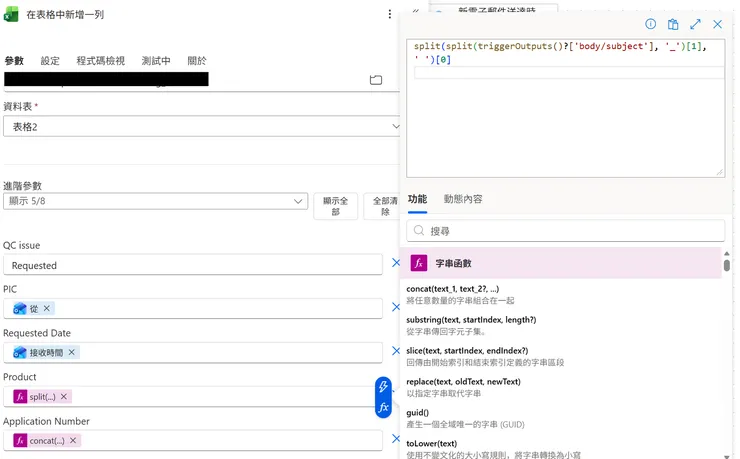Click inside the Product input field
The width and height of the screenshot is (740, 459).
[193, 397]
